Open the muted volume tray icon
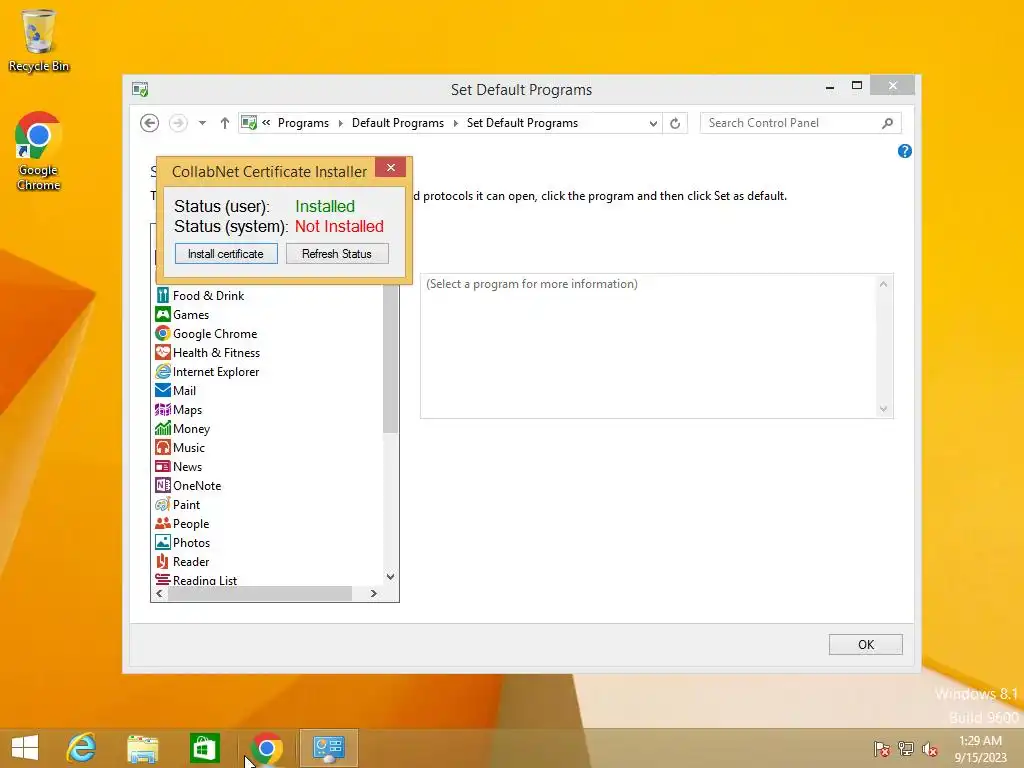Screen dimensions: 1024x768 930,749
